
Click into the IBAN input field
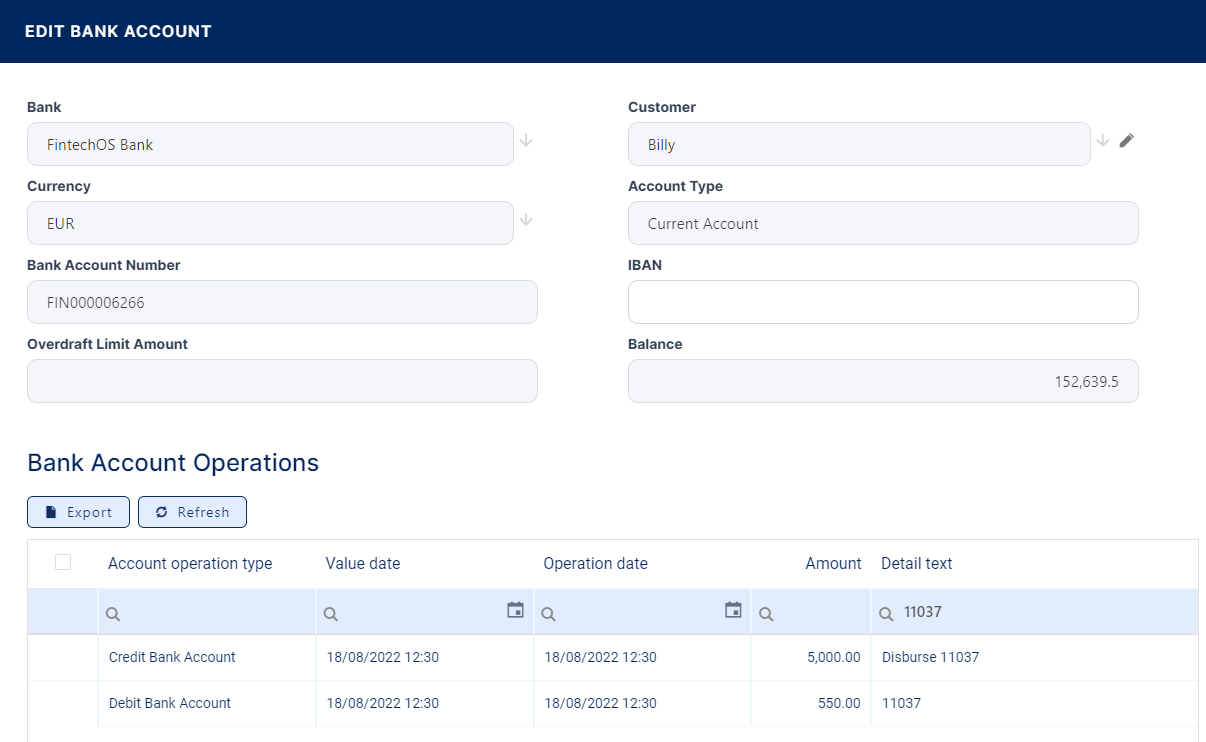point(883,302)
